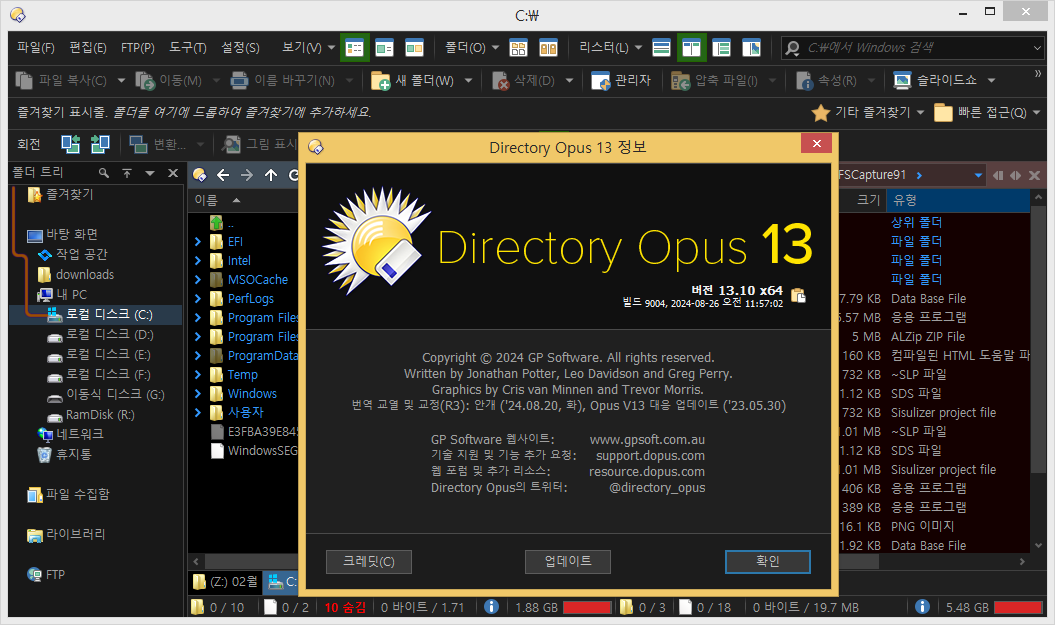Close the folder tree panel
The height and width of the screenshot is (625, 1055).
[x=173, y=173]
